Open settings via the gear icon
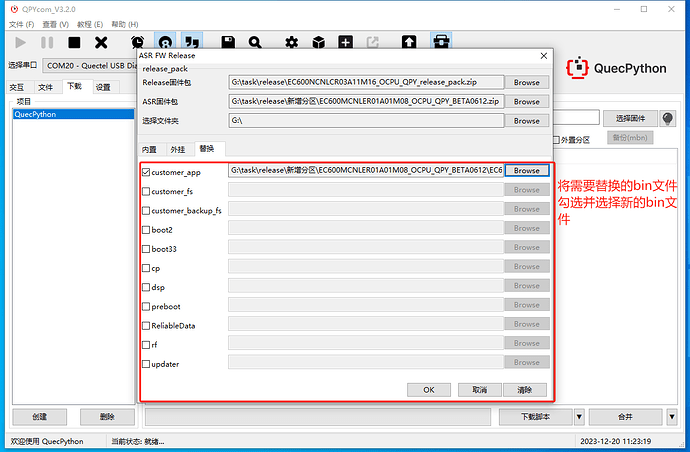 point(291,42)
